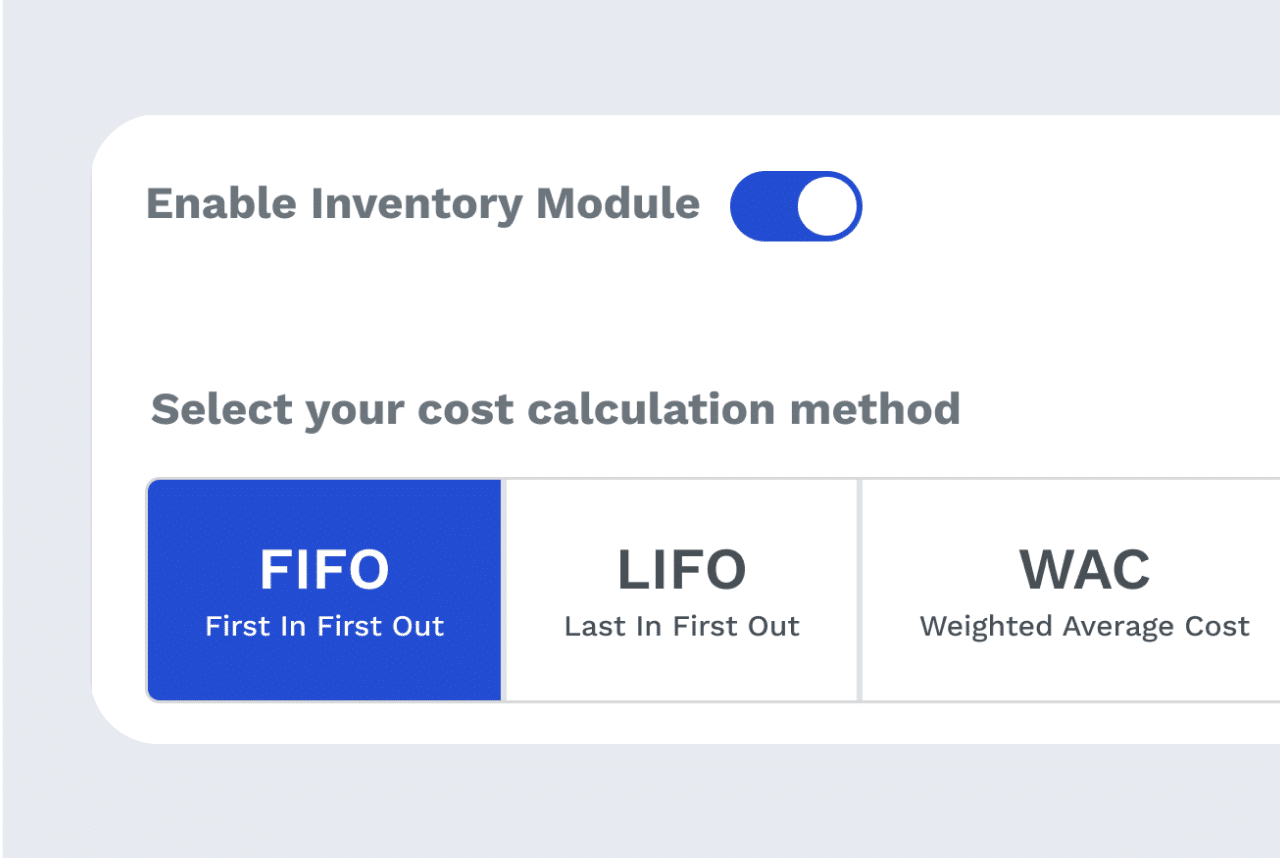Click the divider between the LIFO and WAC cards
The height and width of the screenshot is (858, 1280).
pos(860,590)
